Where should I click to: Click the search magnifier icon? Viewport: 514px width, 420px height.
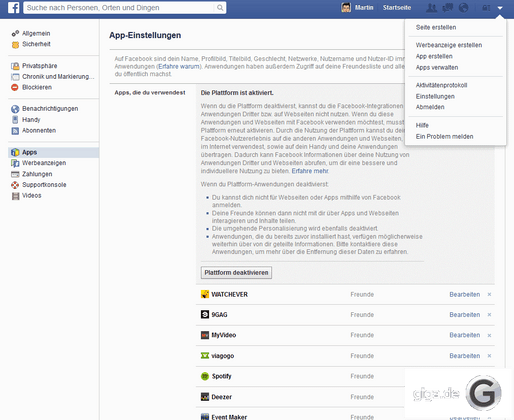pyautogui.click(x=220, y=7)
